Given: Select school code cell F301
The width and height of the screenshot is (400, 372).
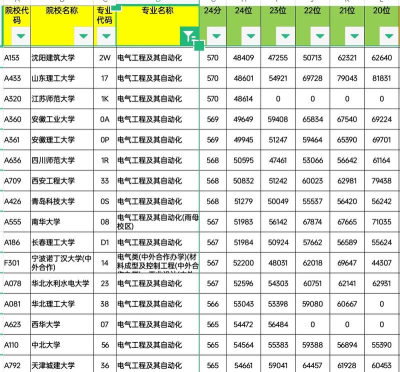Looking at the screenshot, I should coord(16,263).
